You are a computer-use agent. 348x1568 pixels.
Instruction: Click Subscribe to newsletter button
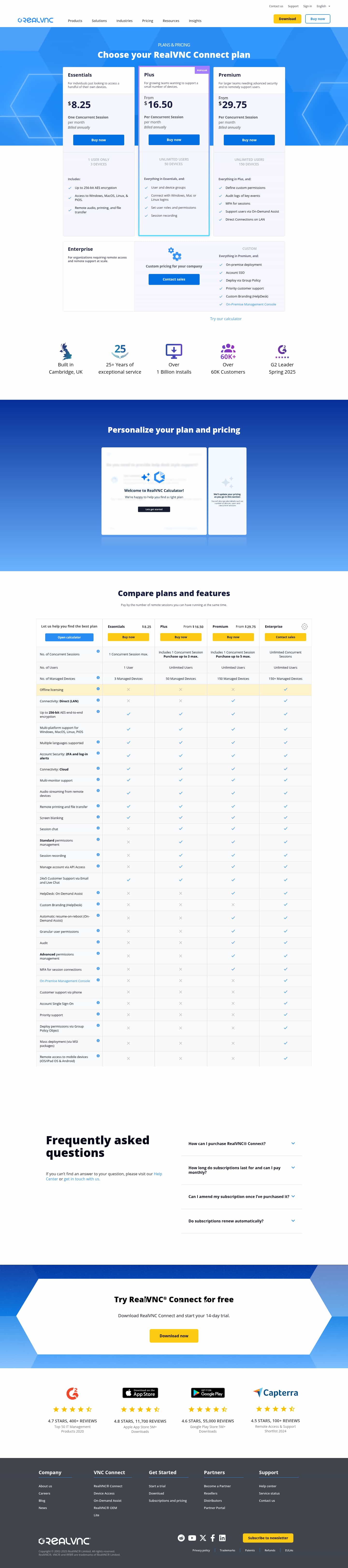pyautogui.click(x=268, y=1538)
